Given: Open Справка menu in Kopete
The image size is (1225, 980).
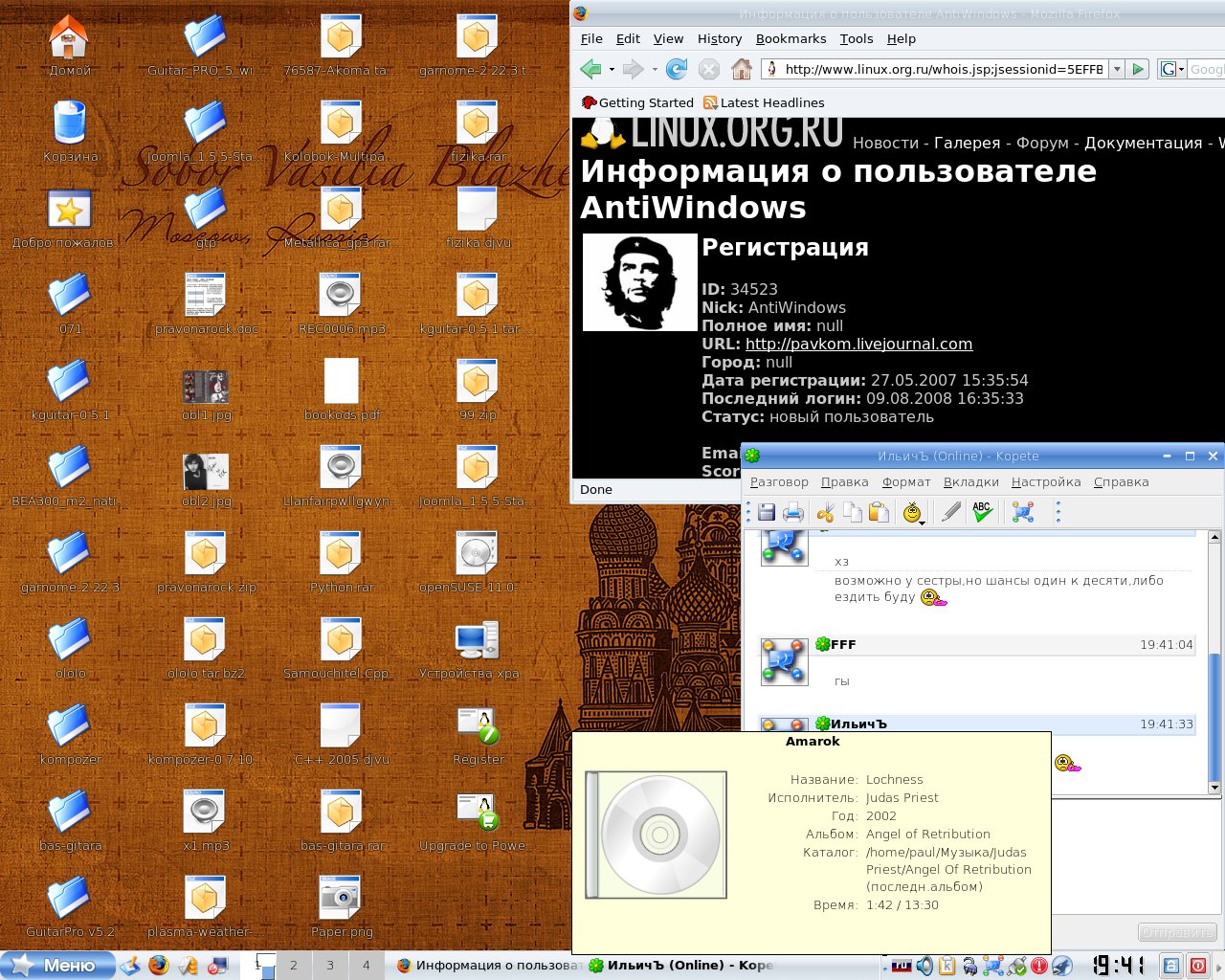Looking at the screenshot, I should [1122, 482].
